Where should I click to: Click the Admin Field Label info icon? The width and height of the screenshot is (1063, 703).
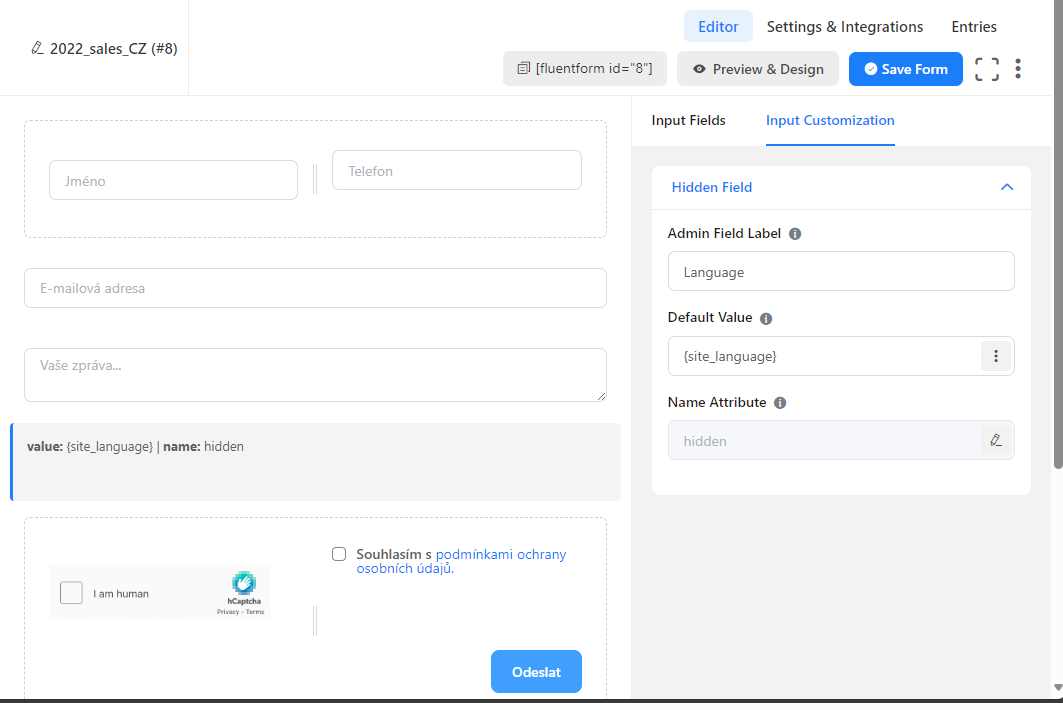coord(795,234)
